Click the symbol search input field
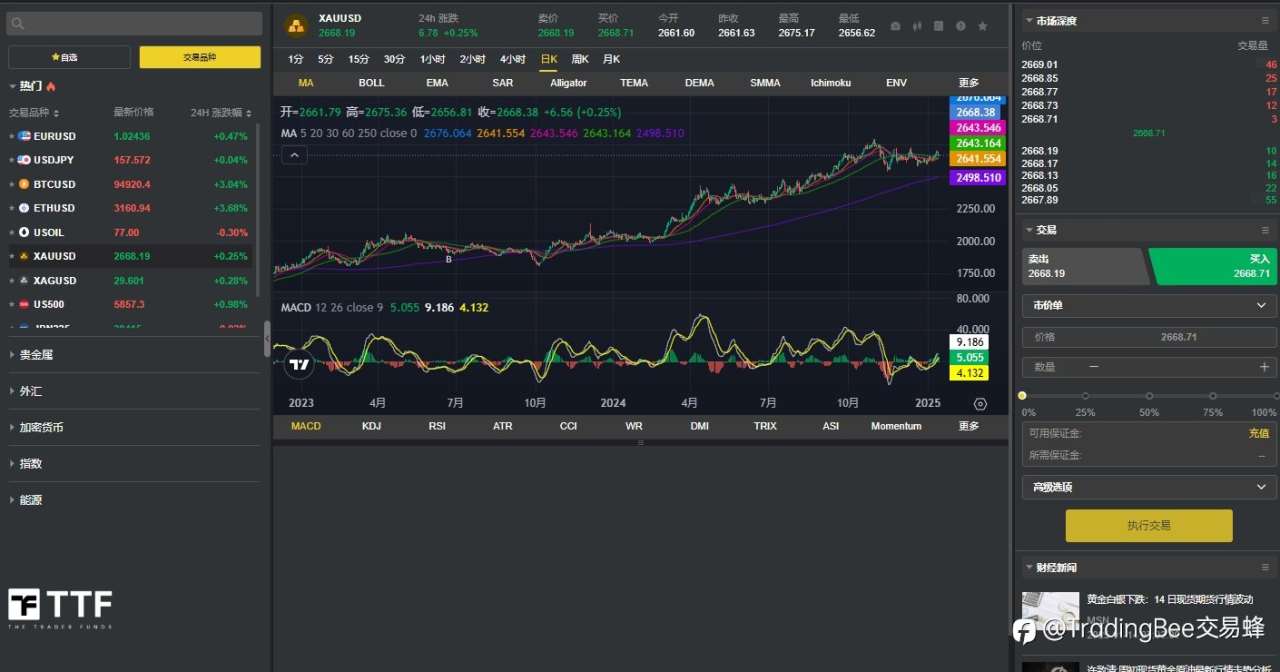 point(135,24)
